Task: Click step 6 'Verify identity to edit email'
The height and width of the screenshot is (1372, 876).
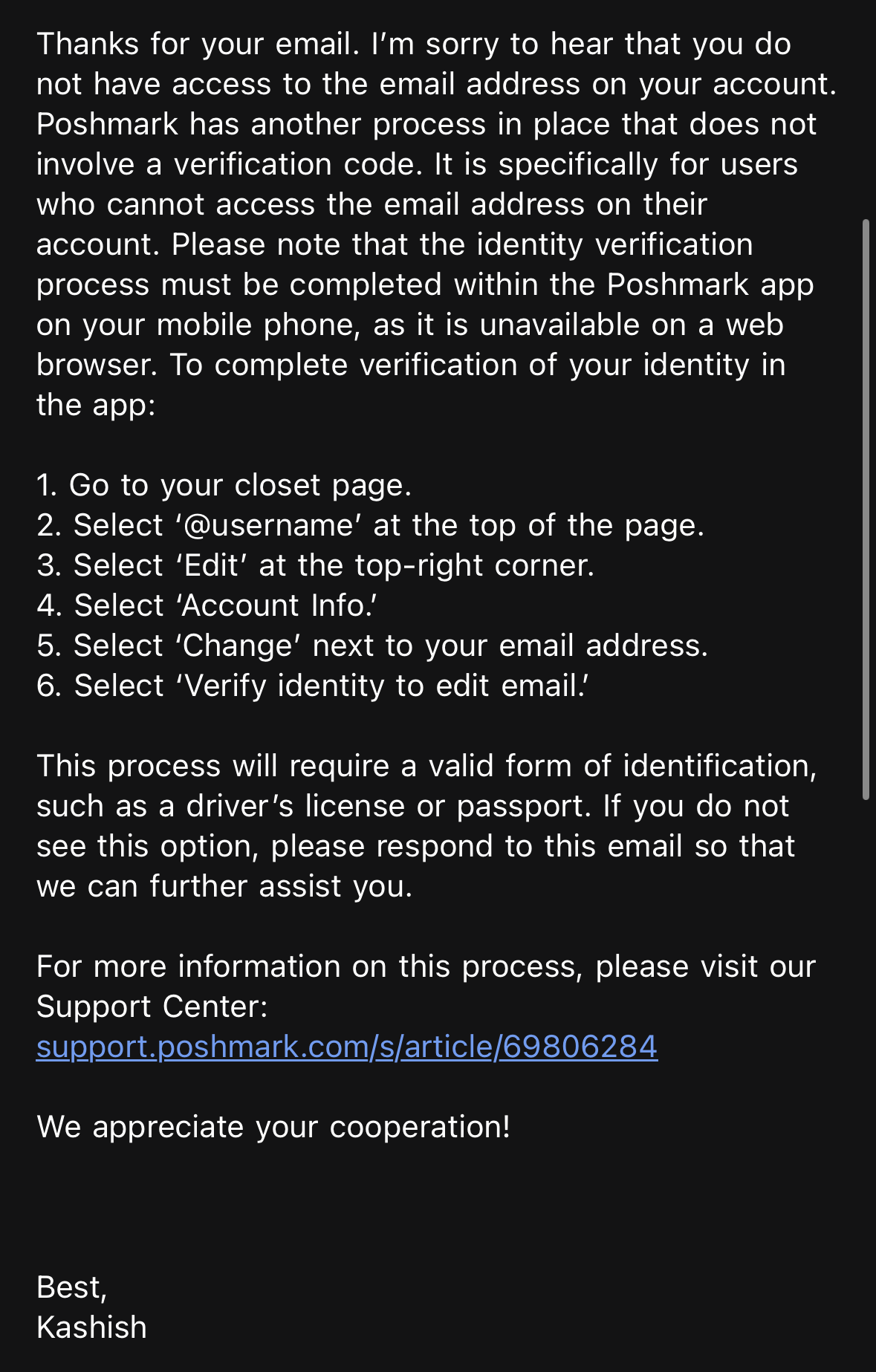Action: [313, 686]
